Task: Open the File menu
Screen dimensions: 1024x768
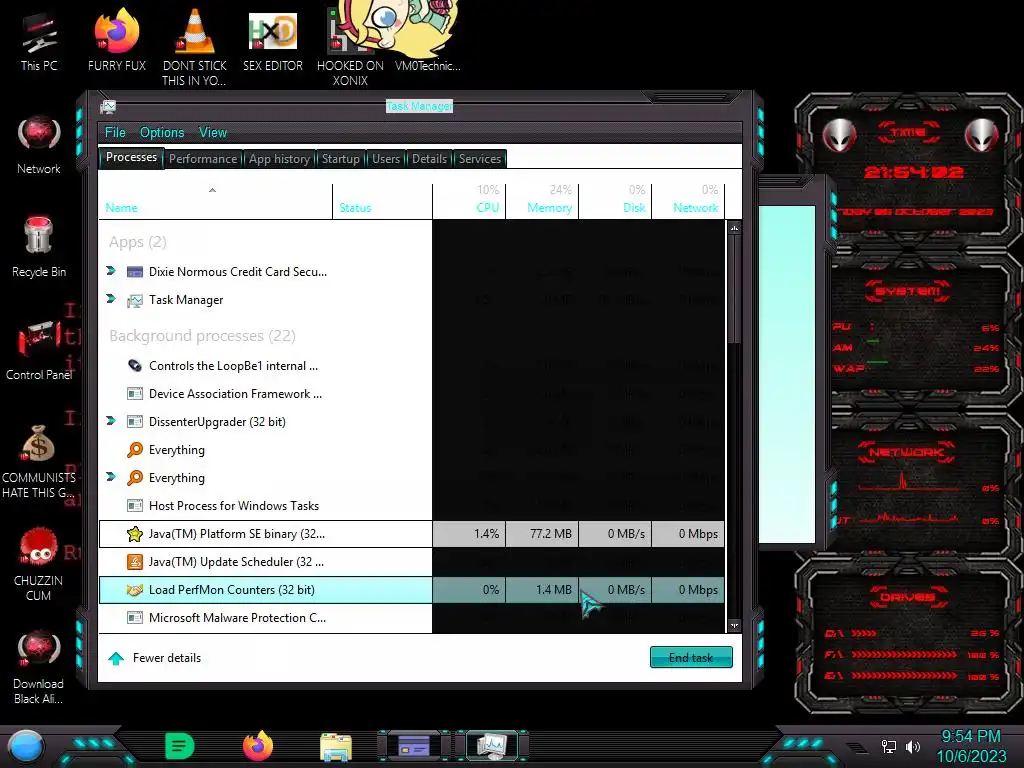Action: 115,133
